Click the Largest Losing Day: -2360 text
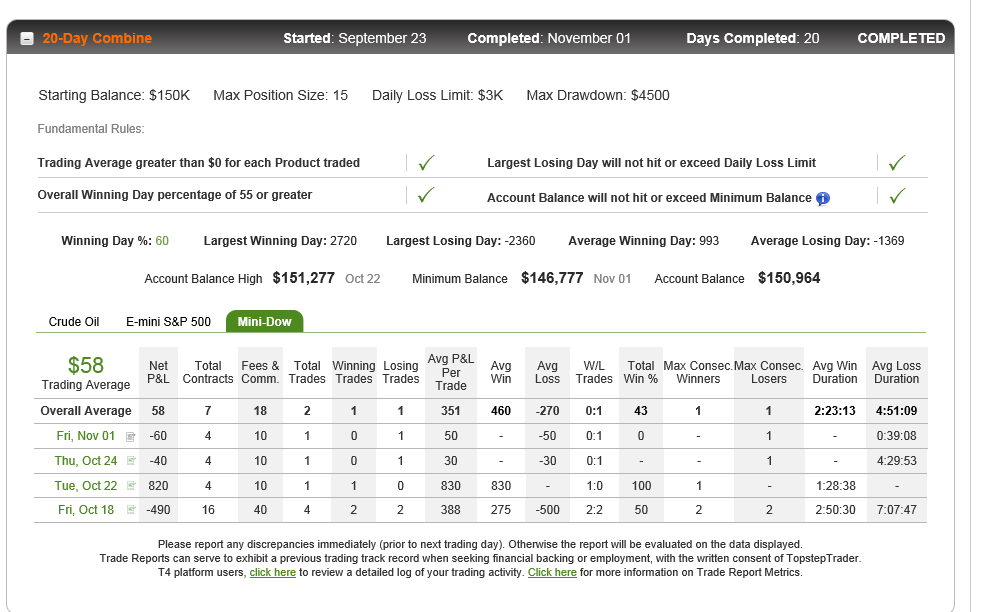Image resolution: width=985 pixels, height=612 pixels. 460,241
